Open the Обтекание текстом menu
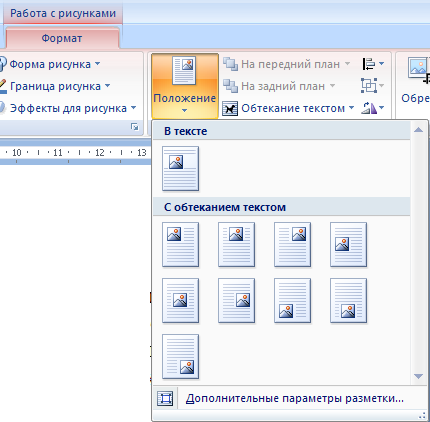Image resolution: width=430 pixels, height=422 pixels. point(288,108)
